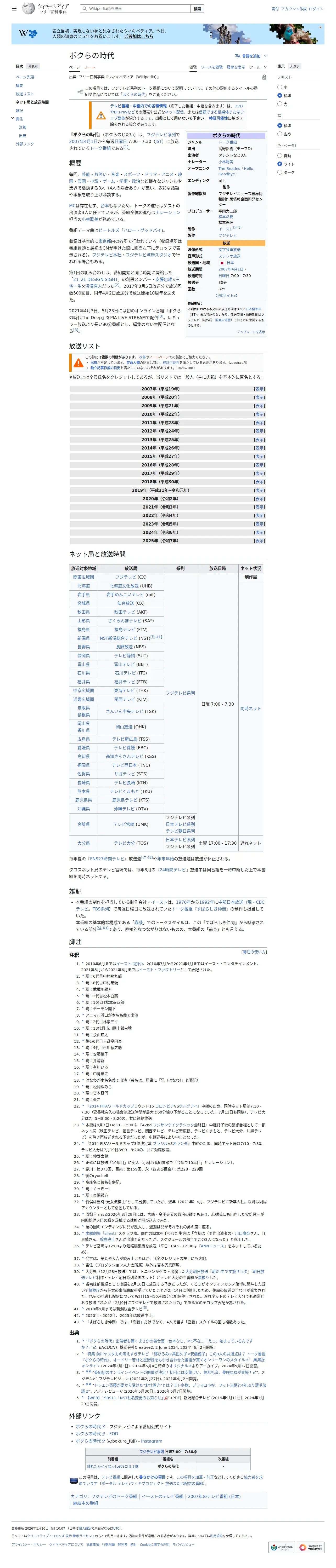
Task: Click the 寄付 donation link
Action: 275,9
